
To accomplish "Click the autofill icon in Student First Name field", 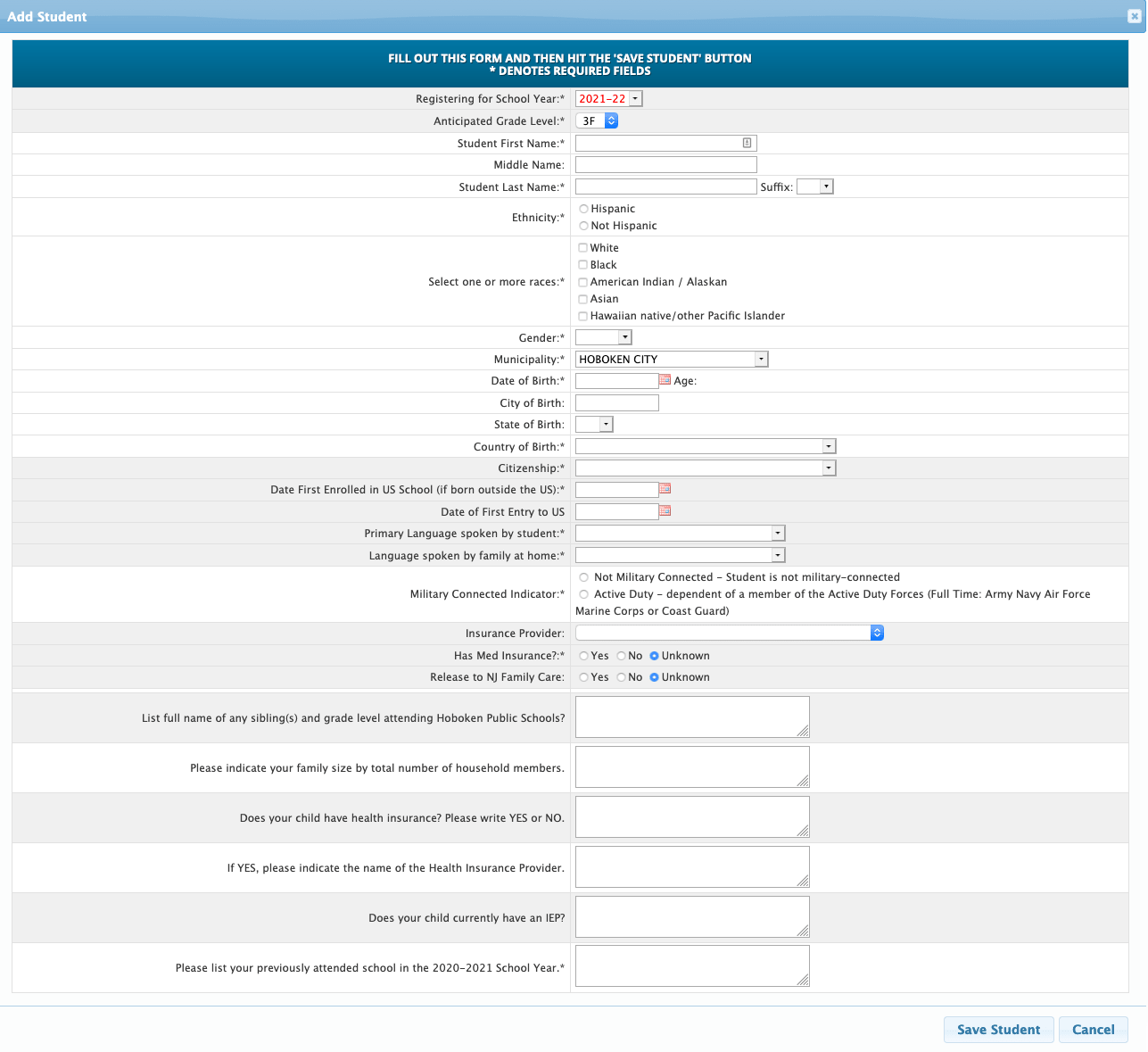I will 747,143.
